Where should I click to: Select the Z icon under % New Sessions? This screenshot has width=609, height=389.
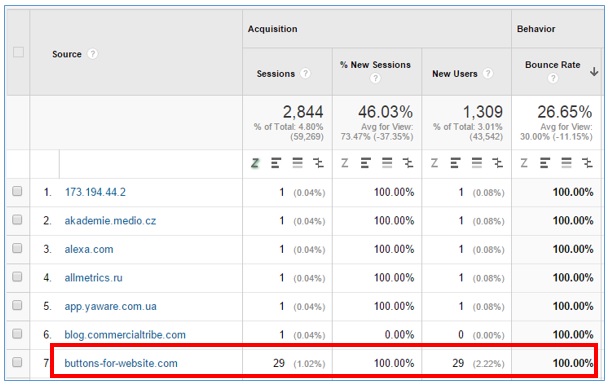coord(345,163)
